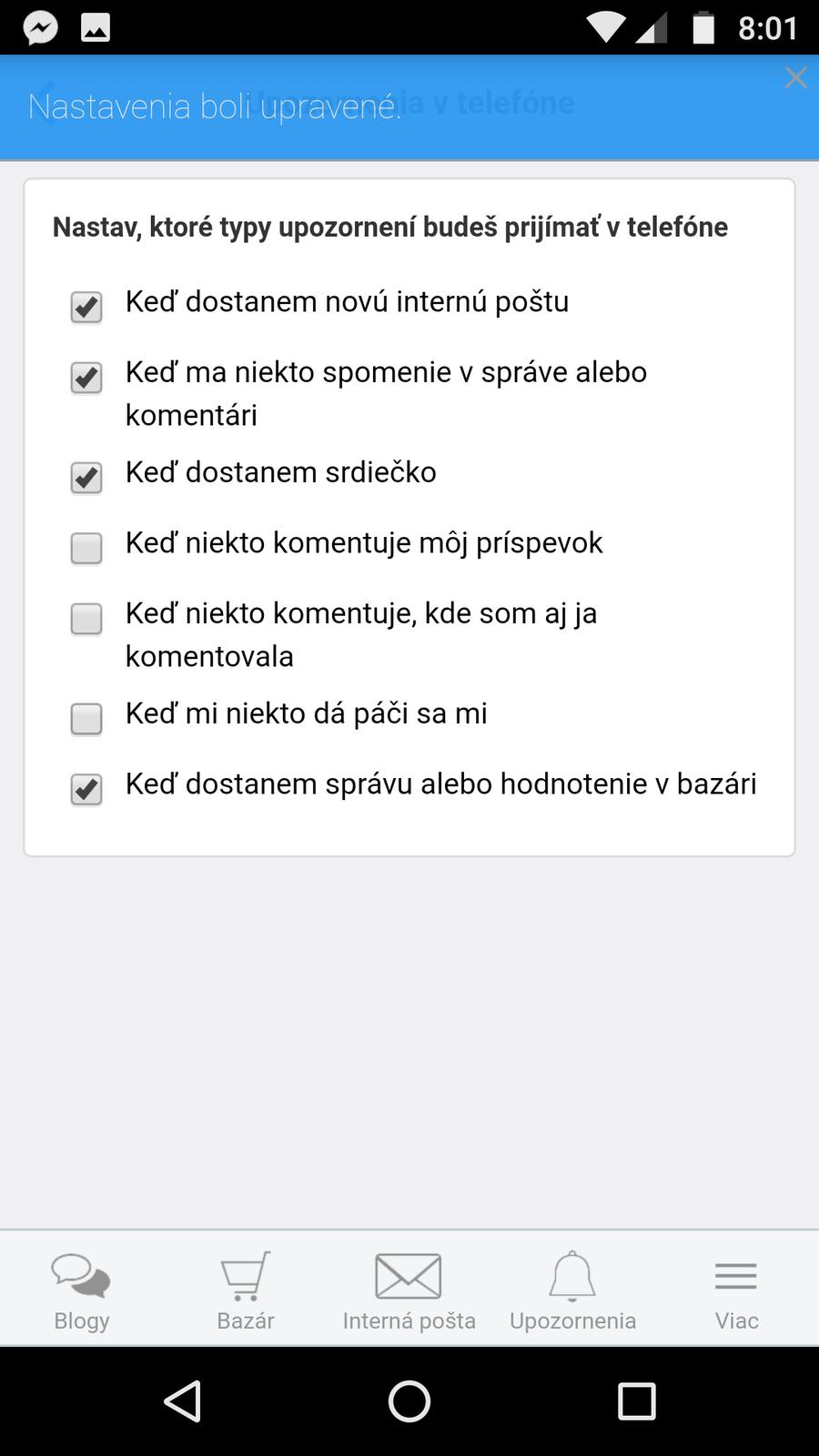
Task: Dismiss the 'Nastavenia boli upravené' notification
Action: 795,78
